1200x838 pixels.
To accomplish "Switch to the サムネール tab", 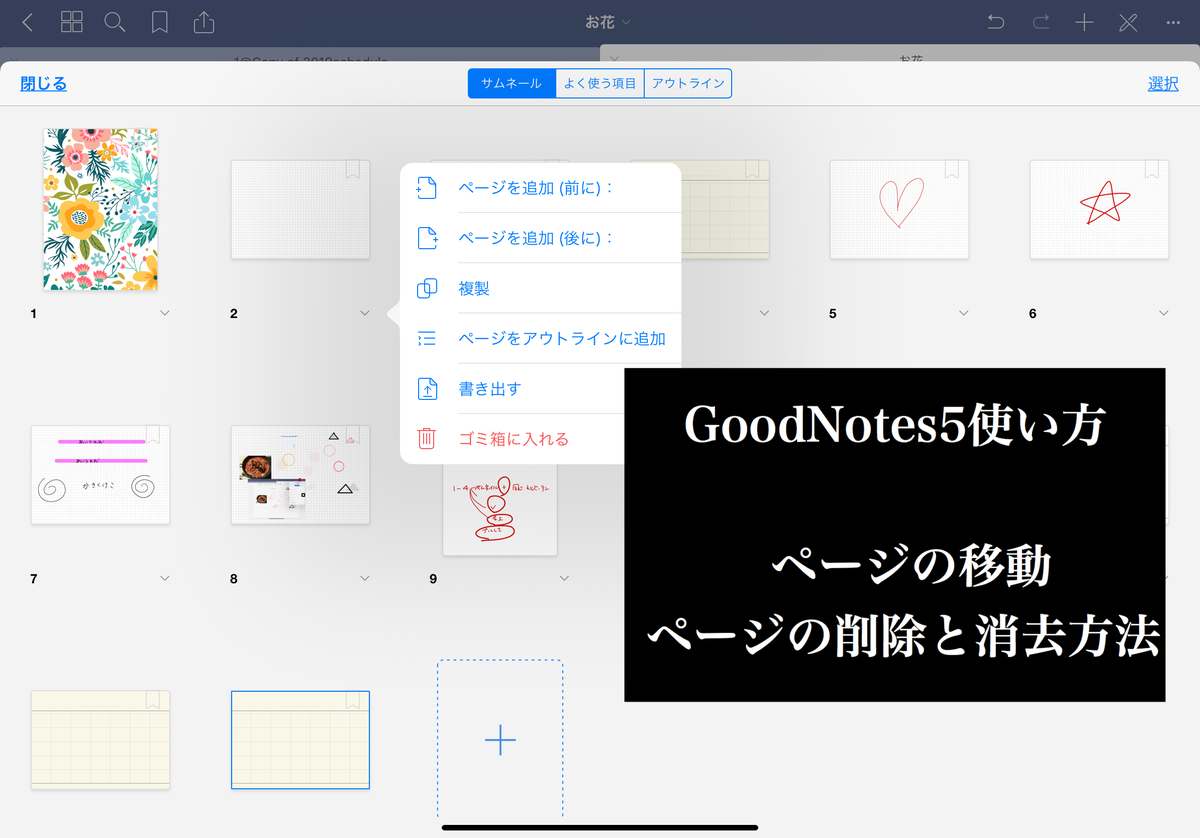I will pyautogui.click(x=512, y=83).
